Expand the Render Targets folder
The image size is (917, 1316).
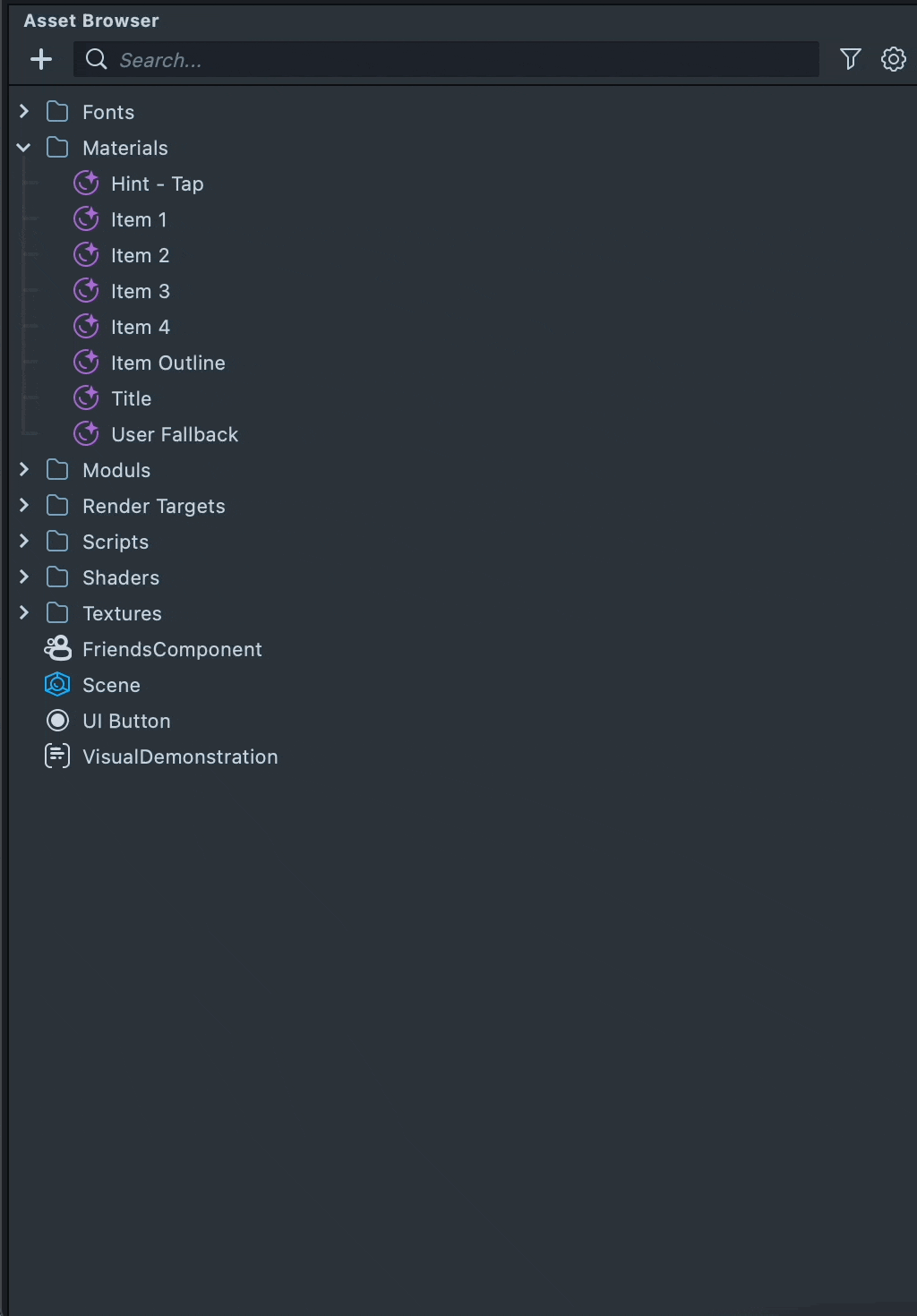click(24, 506)
